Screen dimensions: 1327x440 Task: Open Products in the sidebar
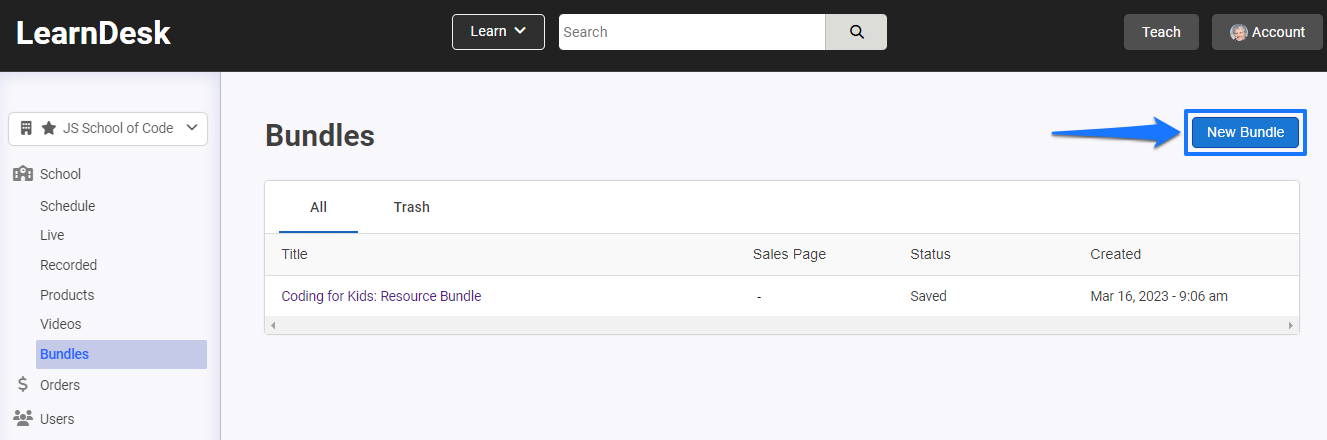click(67, 295)
